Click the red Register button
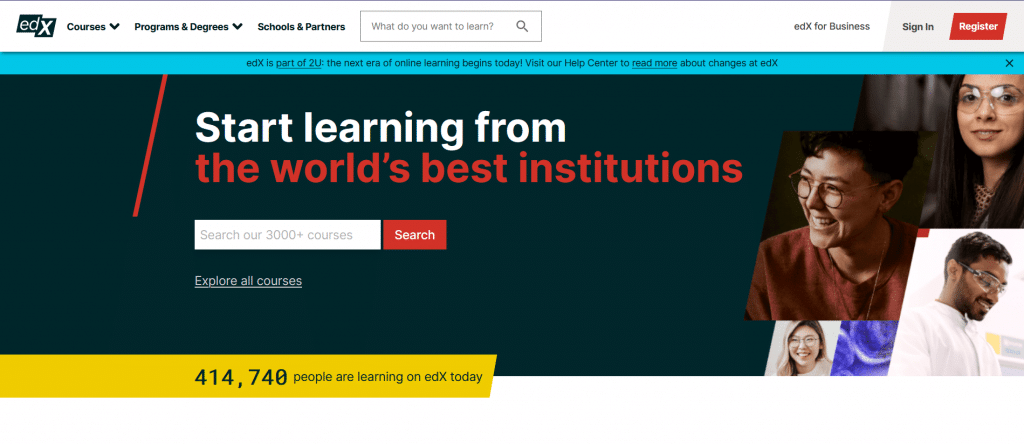The width and height of the screenshot is (1024, 444). [978, 26]
